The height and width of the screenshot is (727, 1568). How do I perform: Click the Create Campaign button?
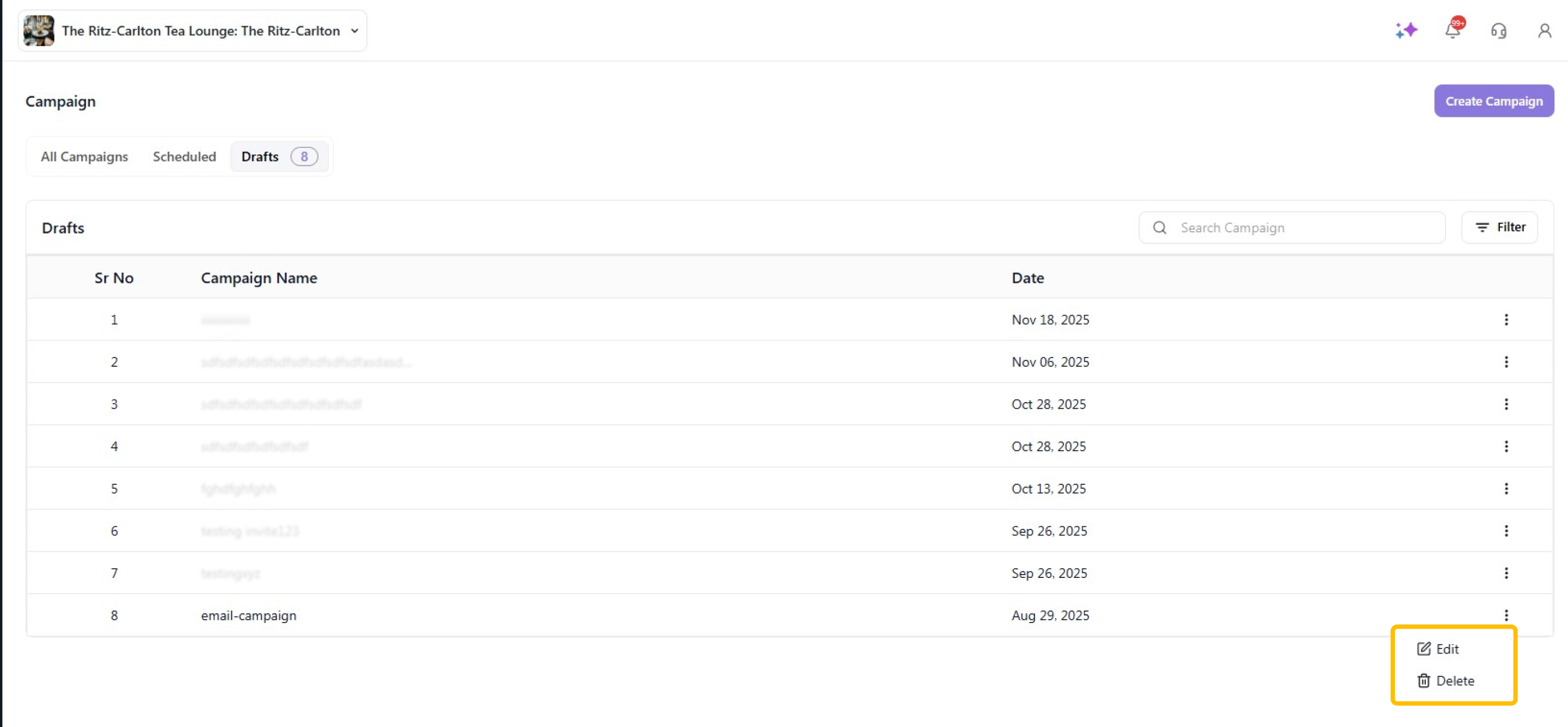click(x=1493, y=101)
